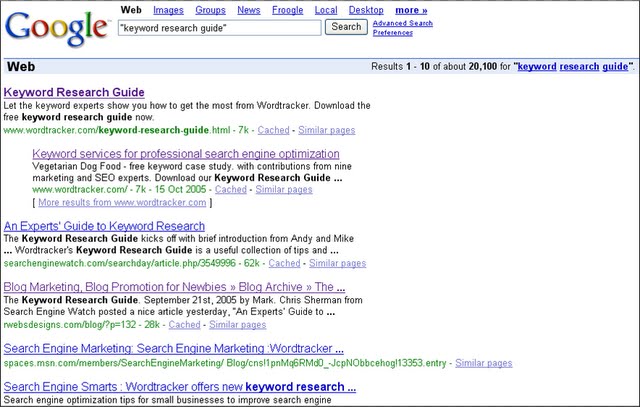Open 'An Experts' Guide to Keyword Research'
The image size is (640, 407).
tap(104, 226)
